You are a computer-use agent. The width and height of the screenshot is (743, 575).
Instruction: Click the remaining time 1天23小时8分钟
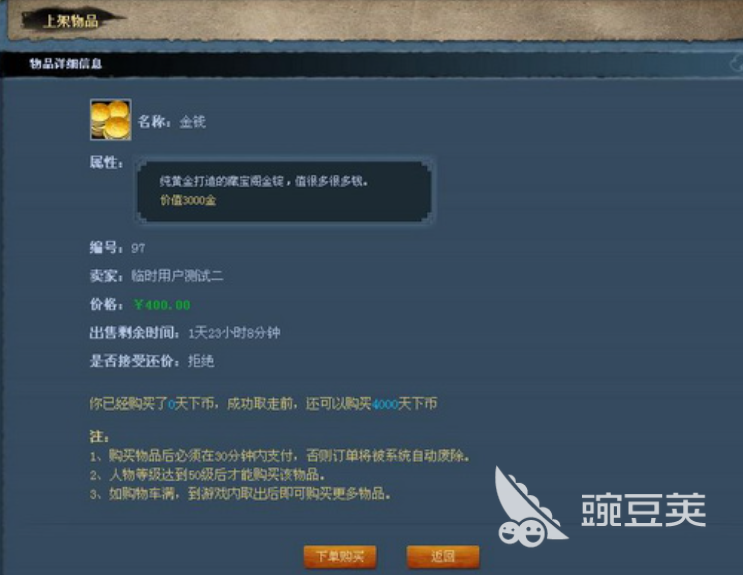coord(234,333)
